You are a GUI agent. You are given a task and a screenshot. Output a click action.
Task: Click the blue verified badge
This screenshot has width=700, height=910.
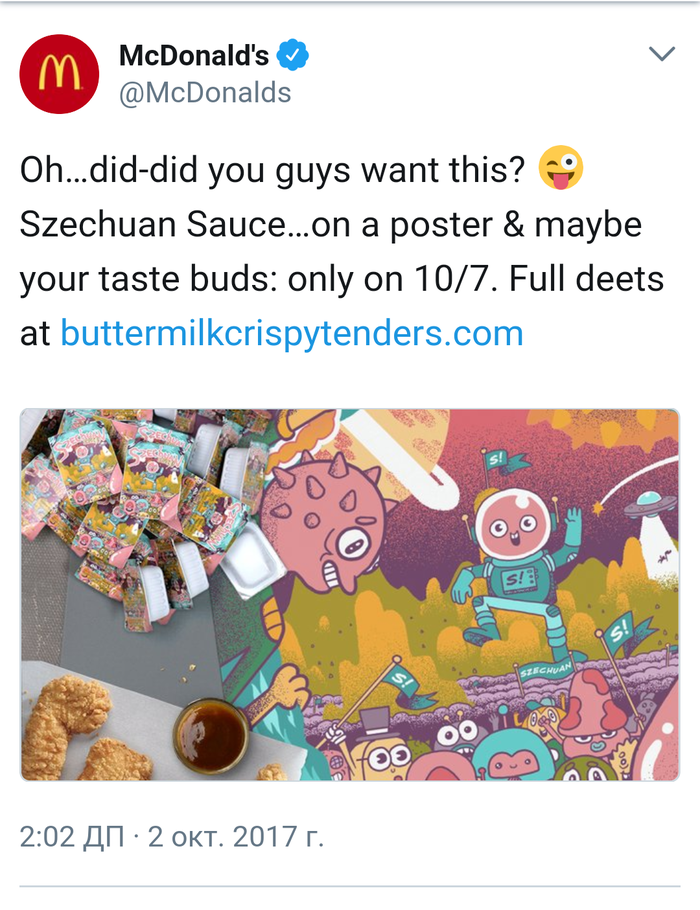293,56
